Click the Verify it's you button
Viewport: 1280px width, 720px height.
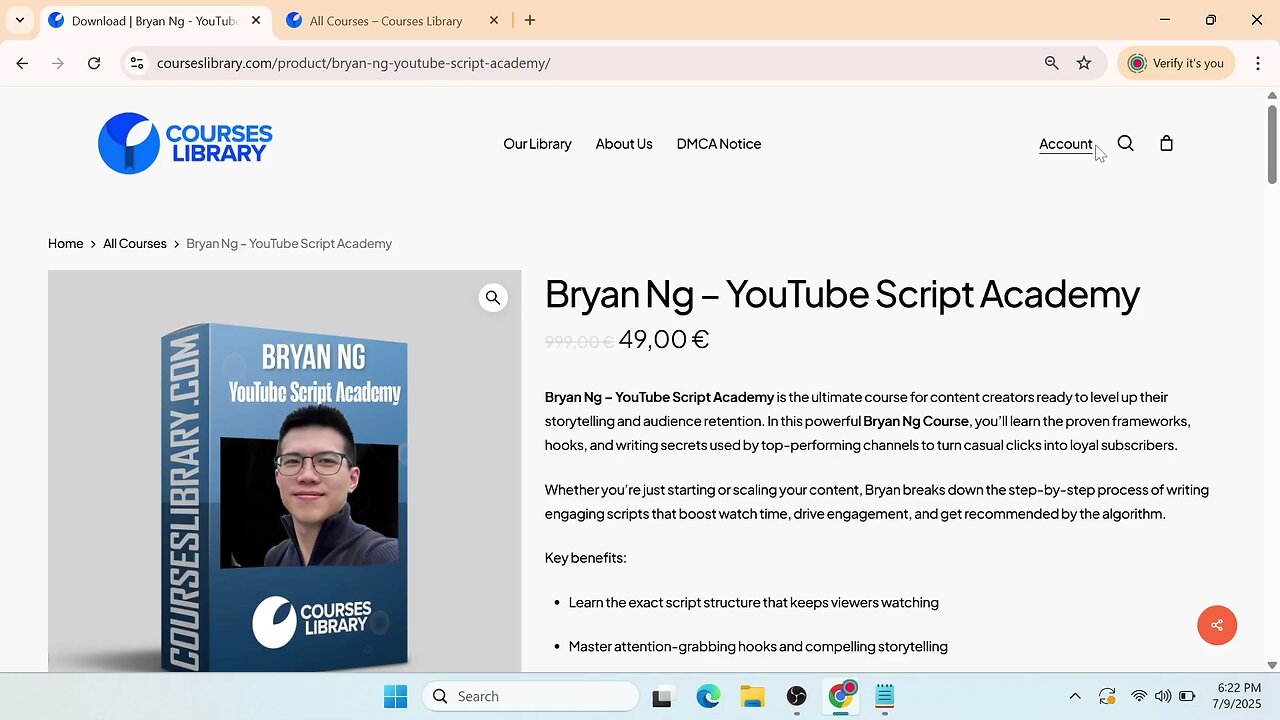pyautogui.click(x=1176, y=63)
